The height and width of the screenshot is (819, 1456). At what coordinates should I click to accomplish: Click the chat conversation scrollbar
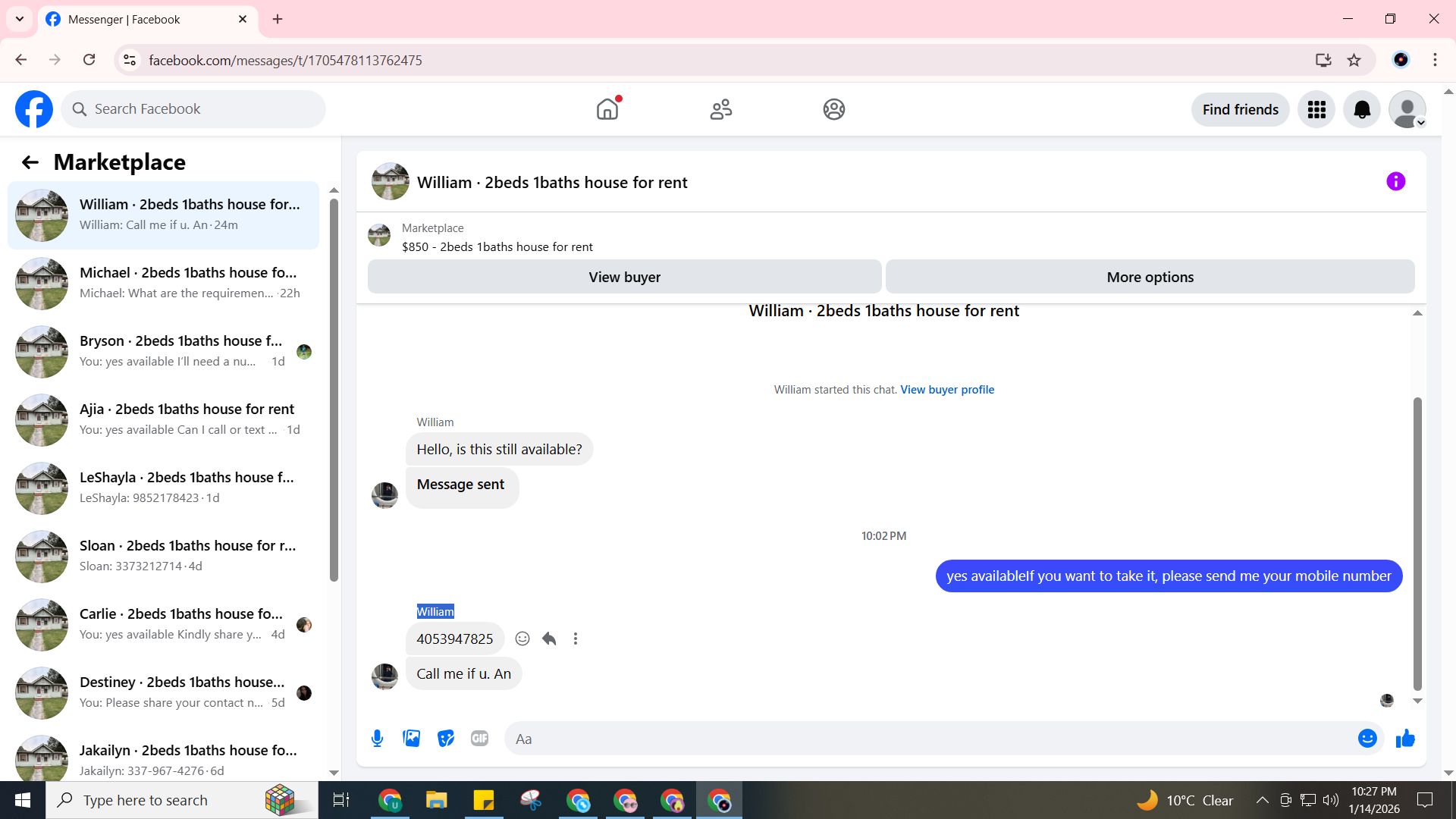pyautogui.click(x=1417, y=542)
